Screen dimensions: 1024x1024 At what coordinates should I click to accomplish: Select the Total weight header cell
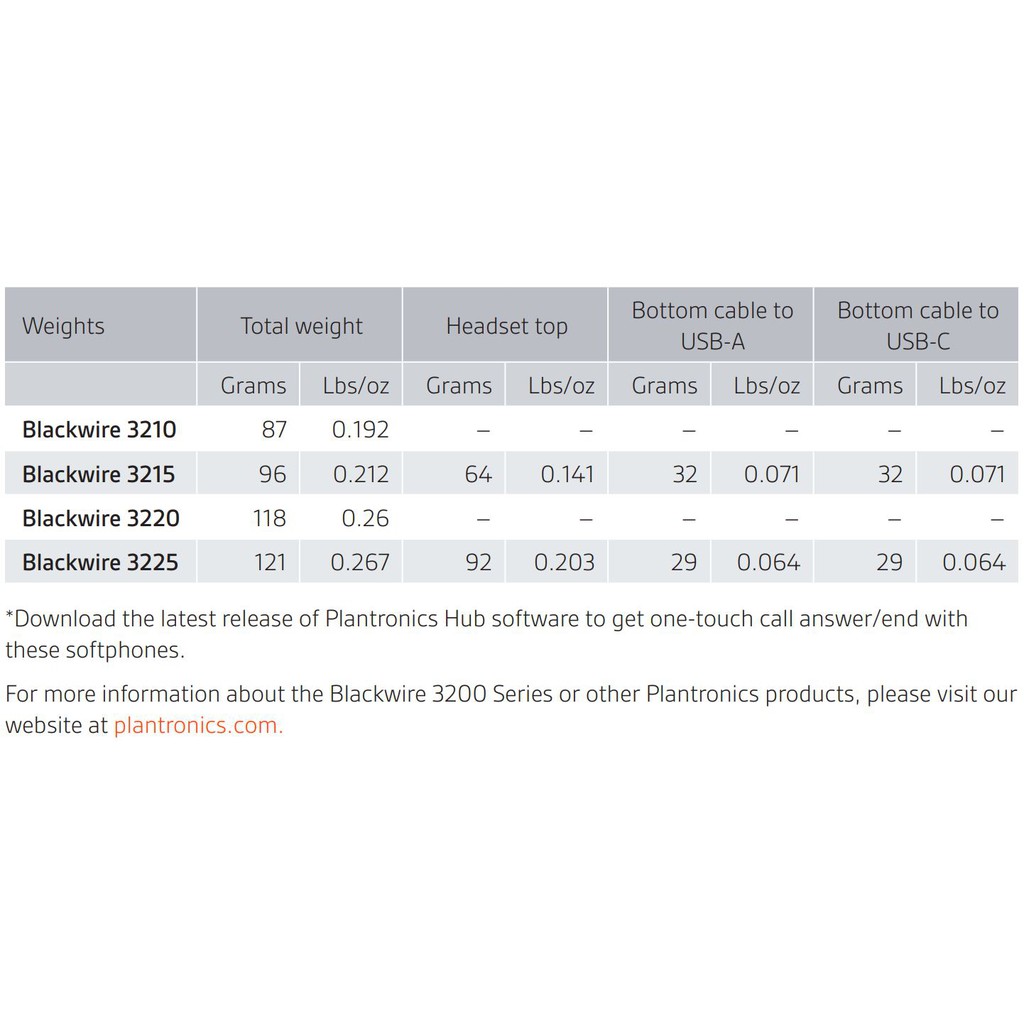[301, 326]
